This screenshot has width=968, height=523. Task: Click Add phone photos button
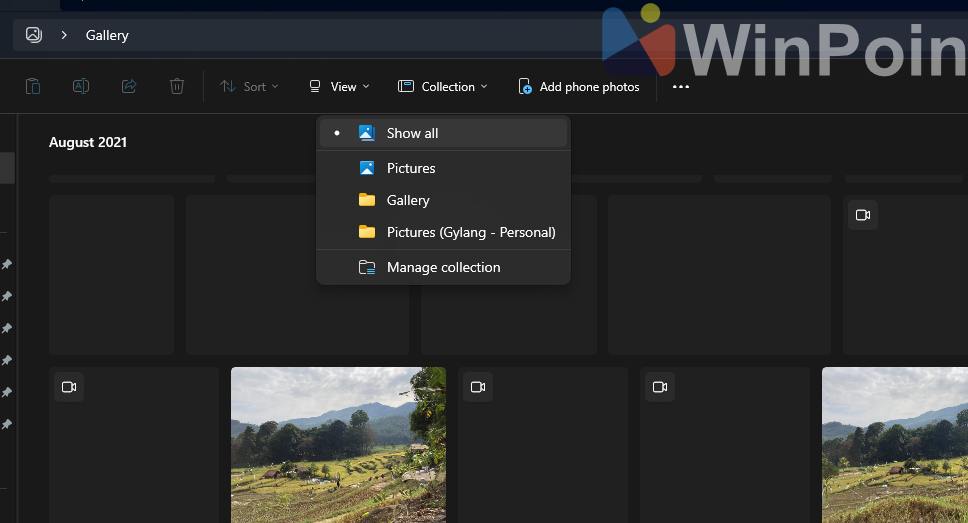(579, 87)
